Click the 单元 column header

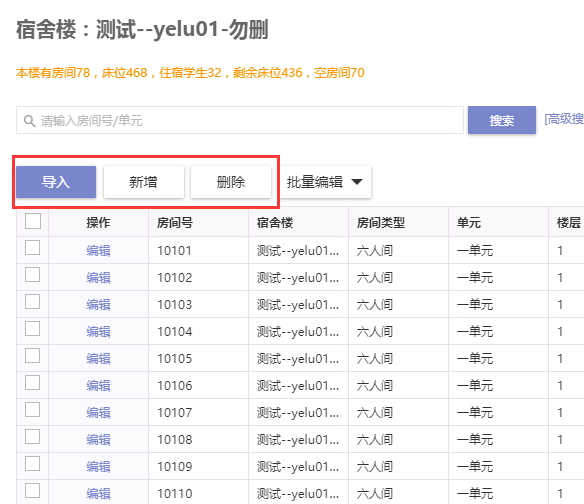click(469, 223)
